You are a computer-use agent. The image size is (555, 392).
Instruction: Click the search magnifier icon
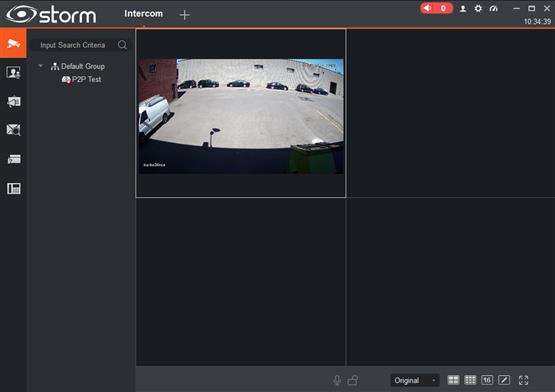coord(122,45)
